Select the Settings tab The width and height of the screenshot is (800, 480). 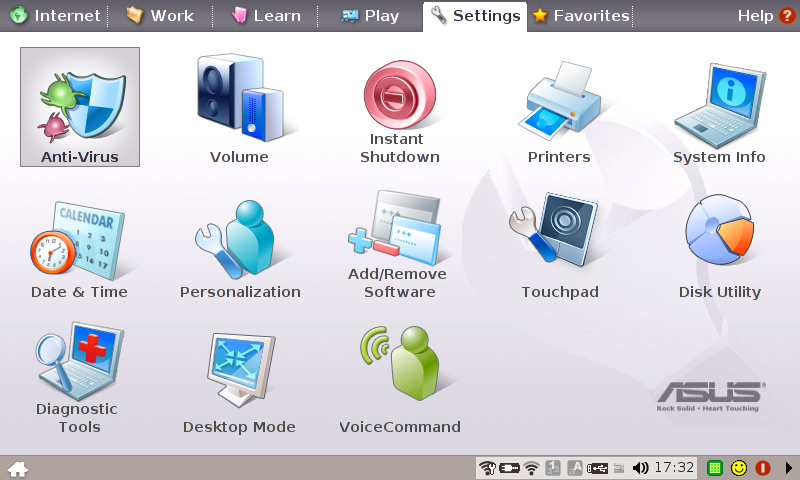coord(475,16)
